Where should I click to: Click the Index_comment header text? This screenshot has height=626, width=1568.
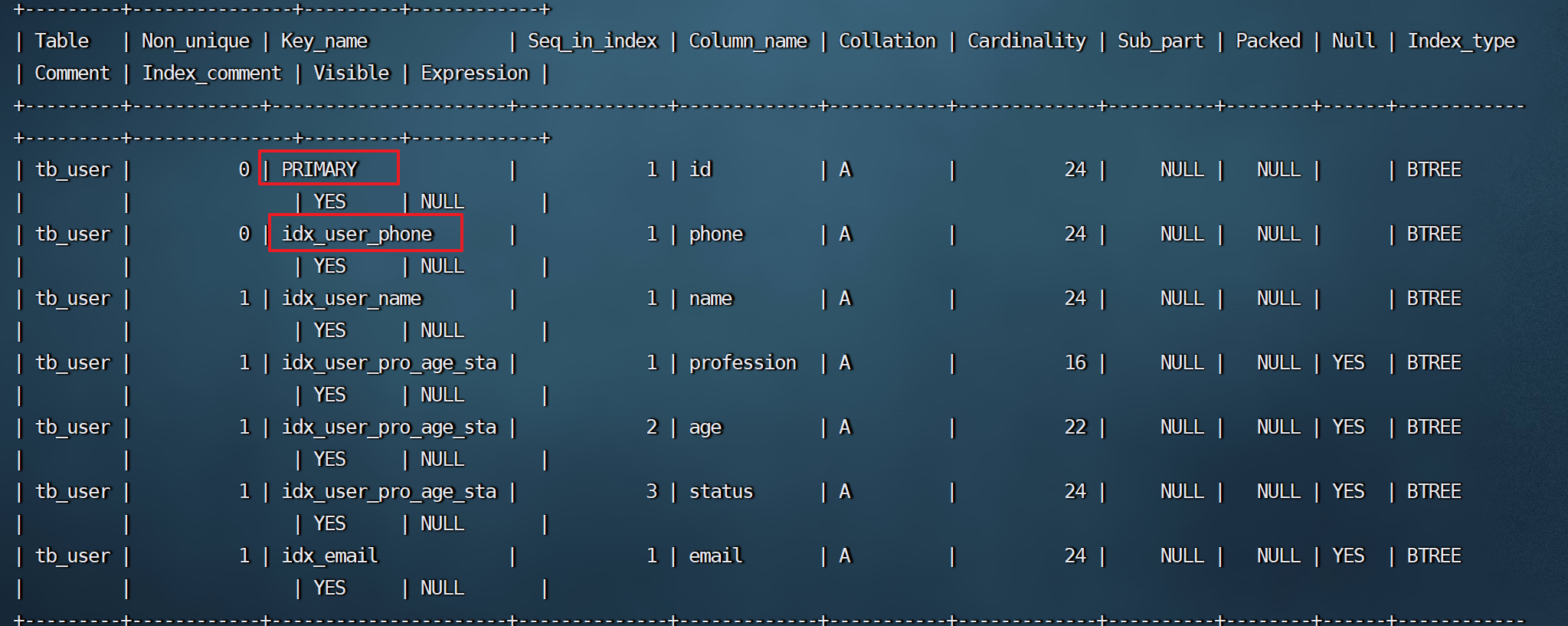(x=211, y=74)
